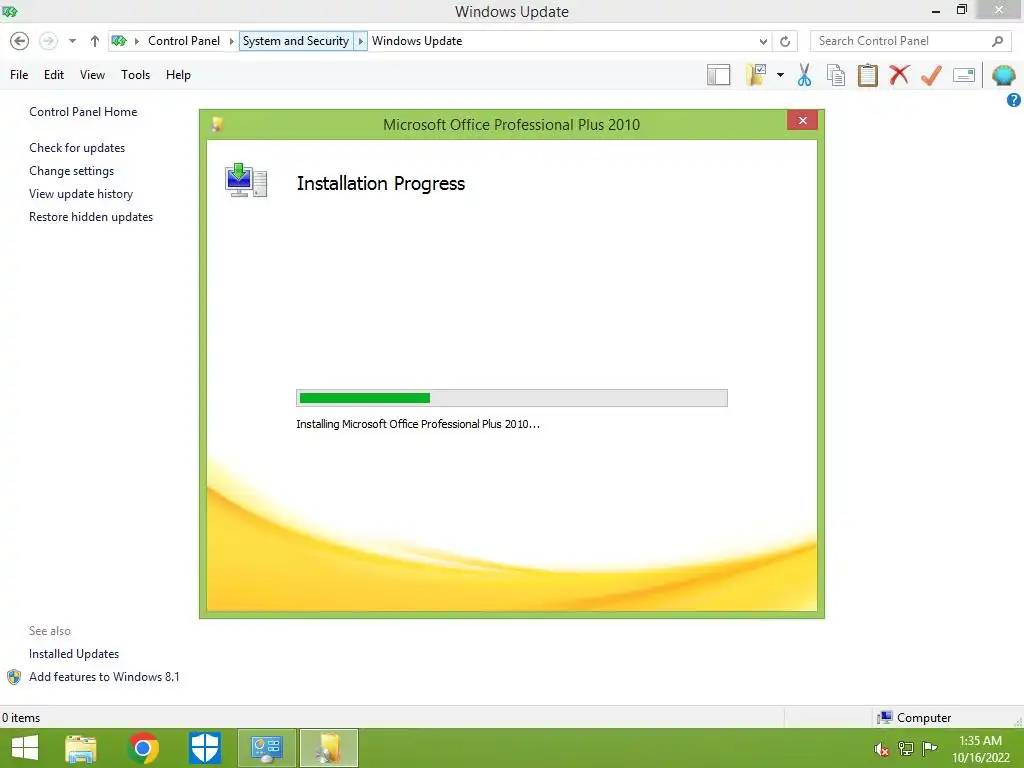Select System and Security breadcrumb
Screen dimensions: 1024x768
(x=296, y=41)
